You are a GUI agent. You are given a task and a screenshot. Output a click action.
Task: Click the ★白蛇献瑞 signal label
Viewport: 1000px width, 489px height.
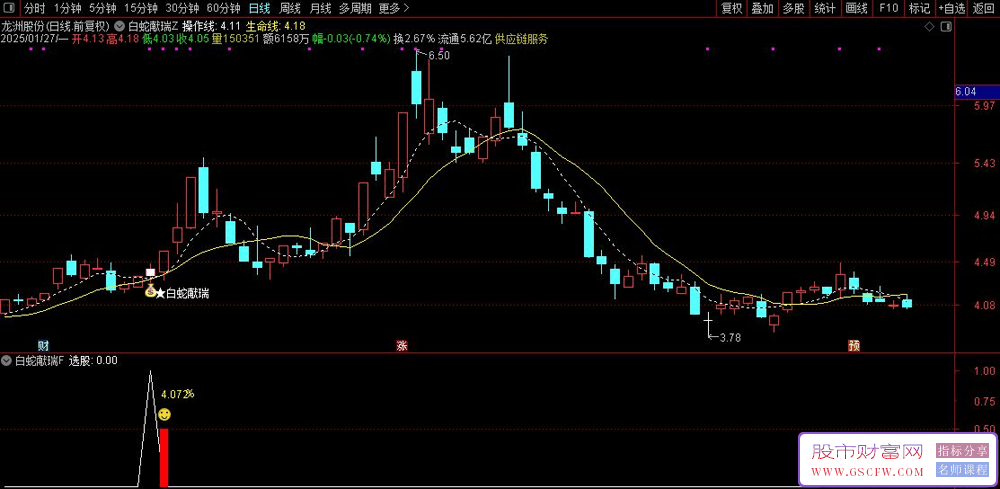[x=182, y=293]
